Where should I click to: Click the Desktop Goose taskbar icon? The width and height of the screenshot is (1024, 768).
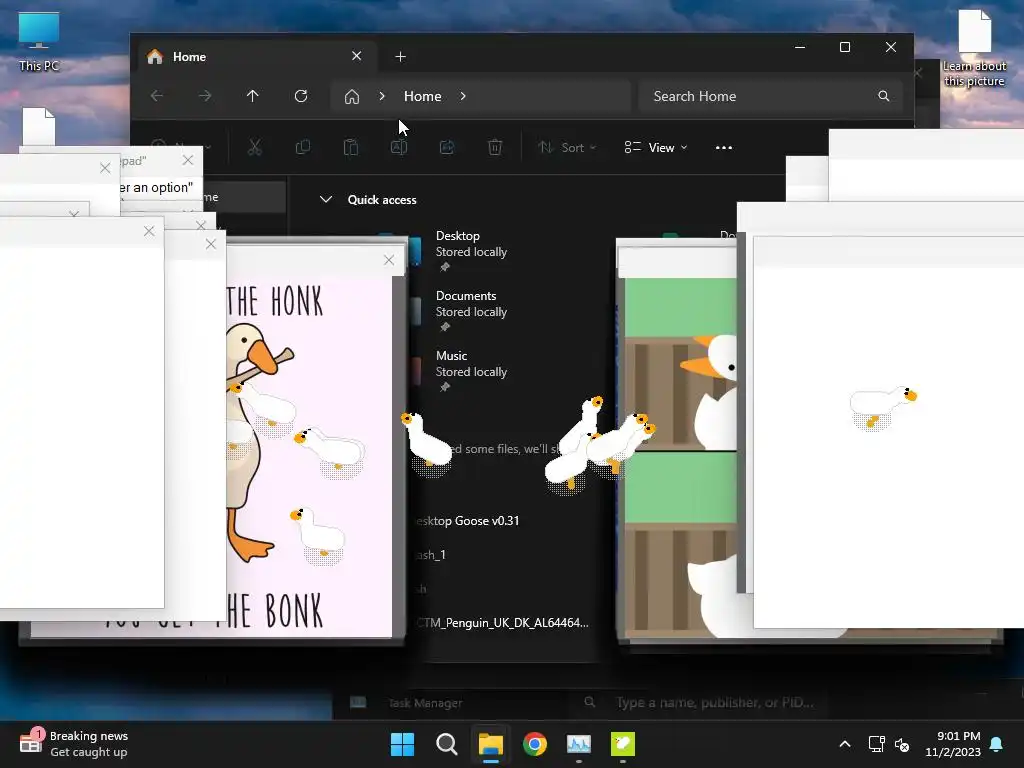coord(623,744)
